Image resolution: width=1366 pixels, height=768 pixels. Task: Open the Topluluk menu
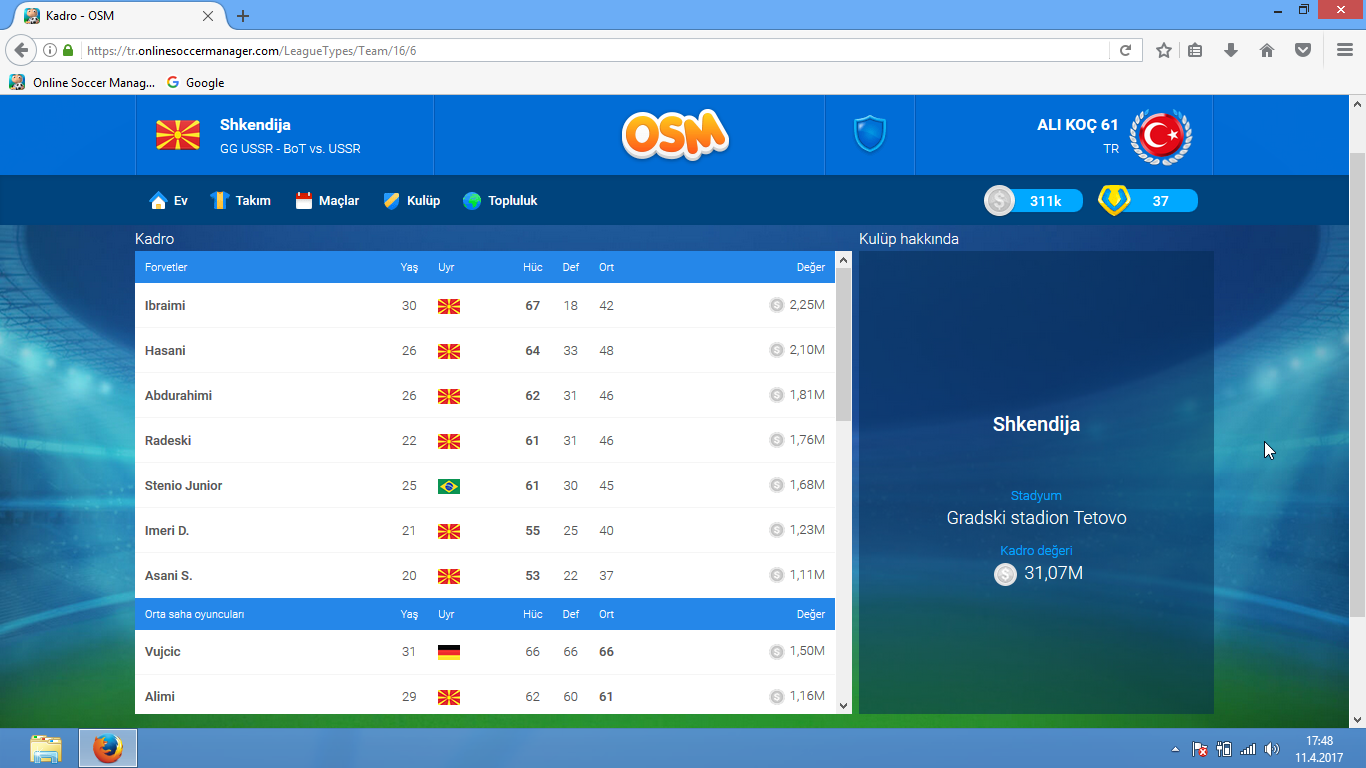[500, 201]
